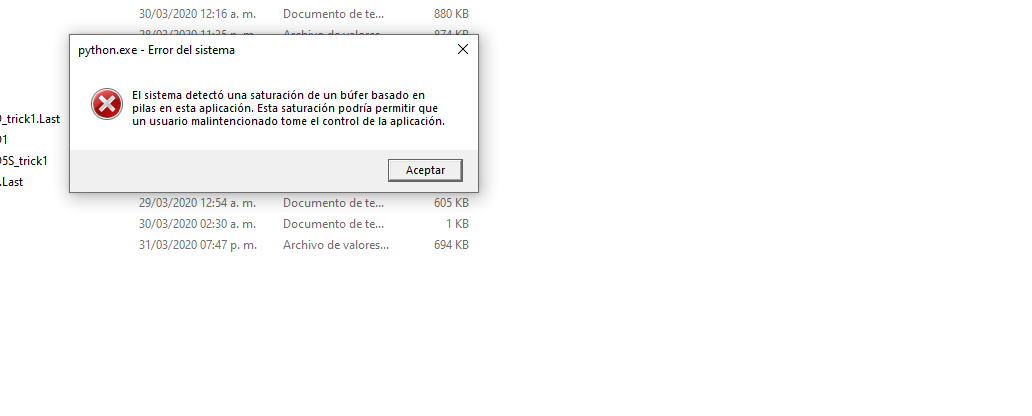Image resolution: width=1032 pixels, height=416 pixels.
Task: Select the file named 5S_trick1
Action: point(24,161)
